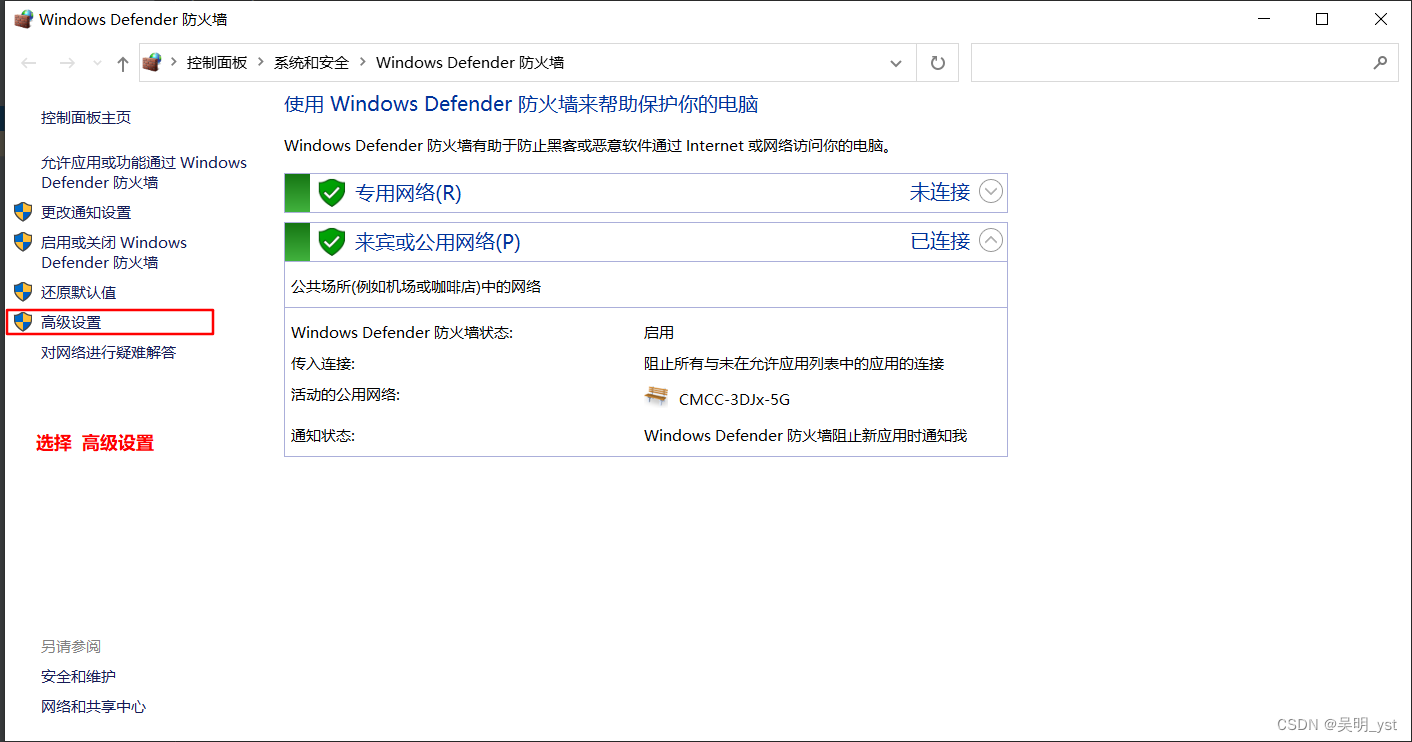Open 安全和维护 link

click(x=78, y=677)
